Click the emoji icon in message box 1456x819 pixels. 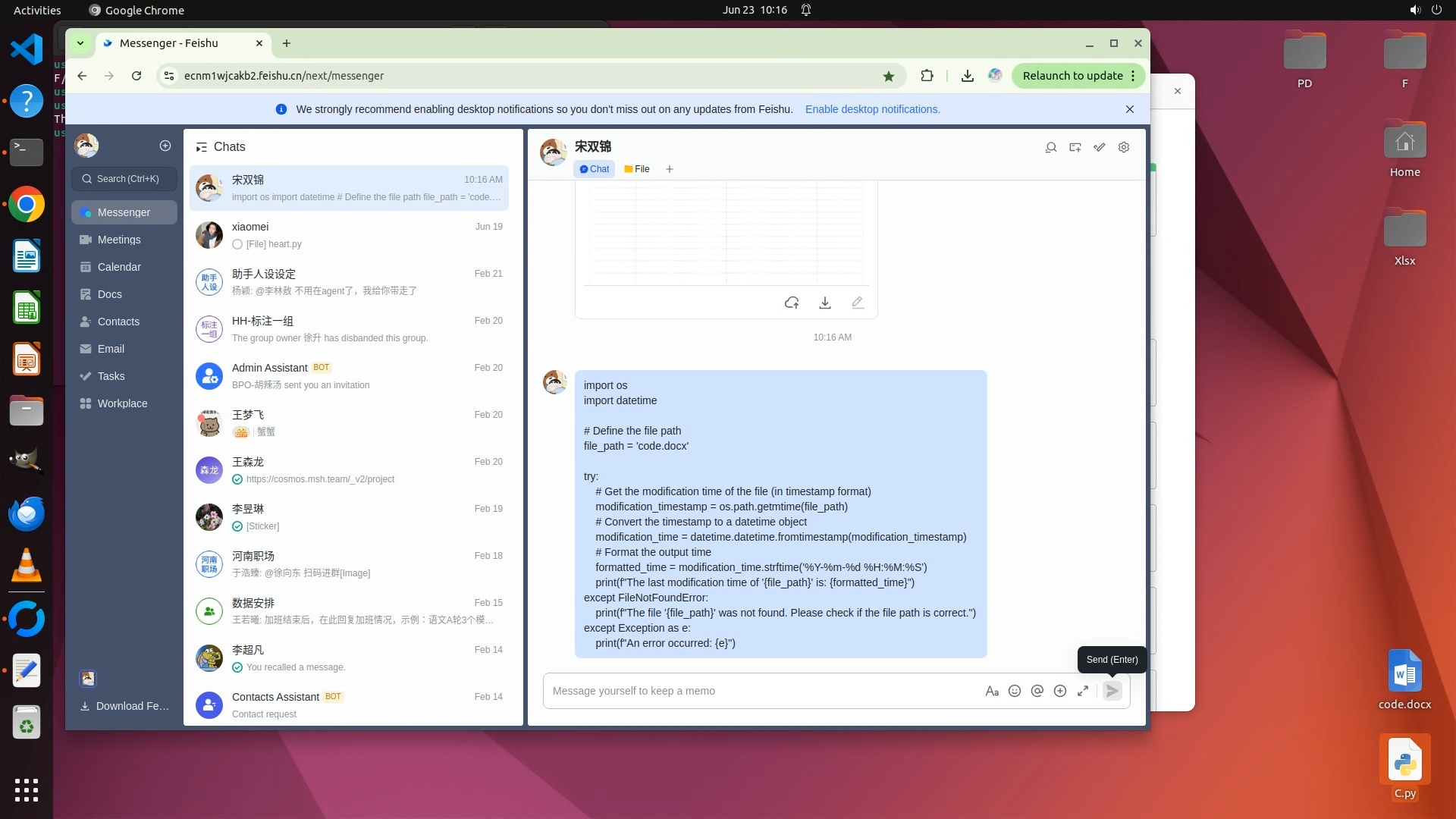[x=1015, y=691]
